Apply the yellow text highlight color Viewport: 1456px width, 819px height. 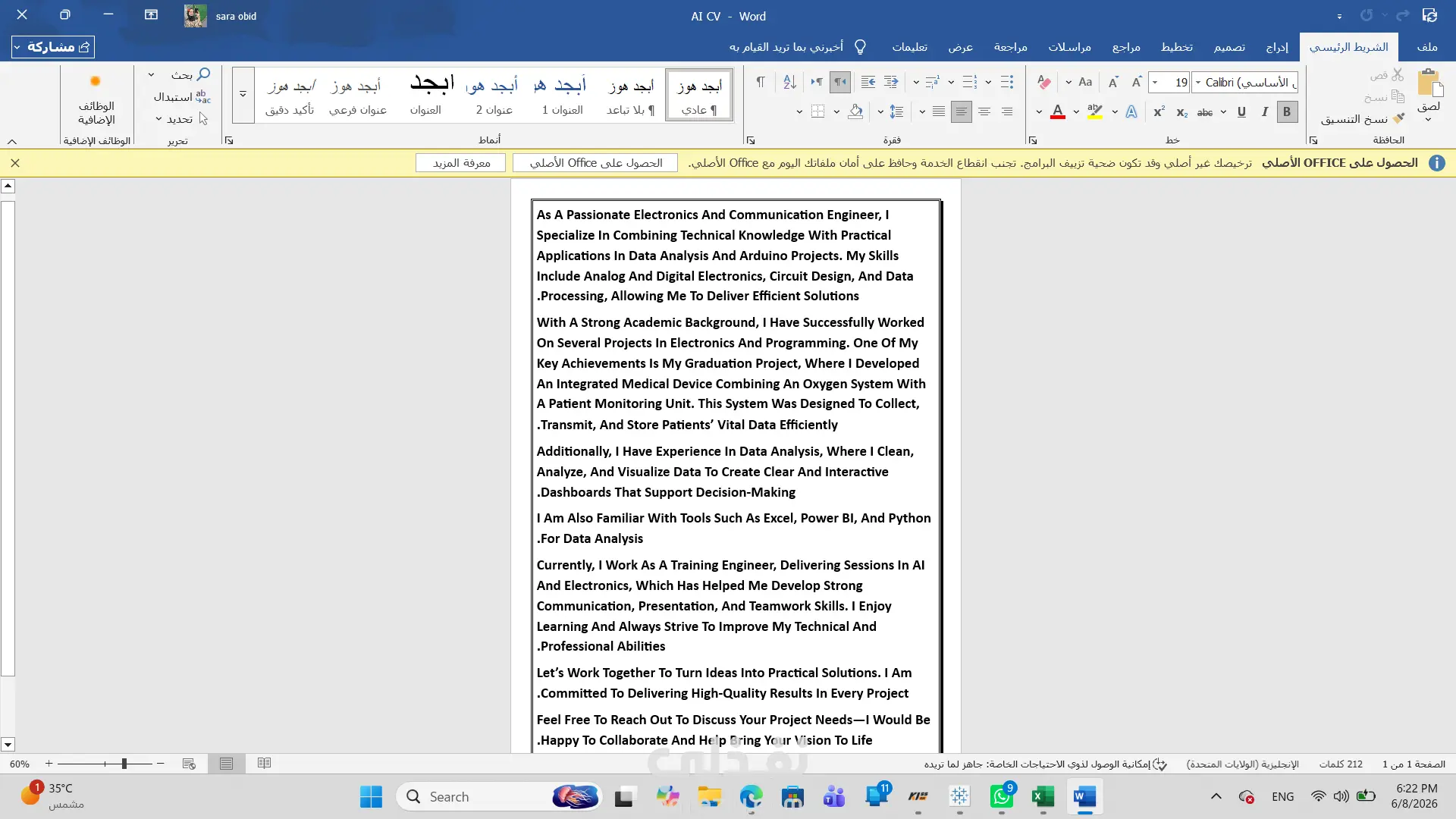(x=1095, y=112)
